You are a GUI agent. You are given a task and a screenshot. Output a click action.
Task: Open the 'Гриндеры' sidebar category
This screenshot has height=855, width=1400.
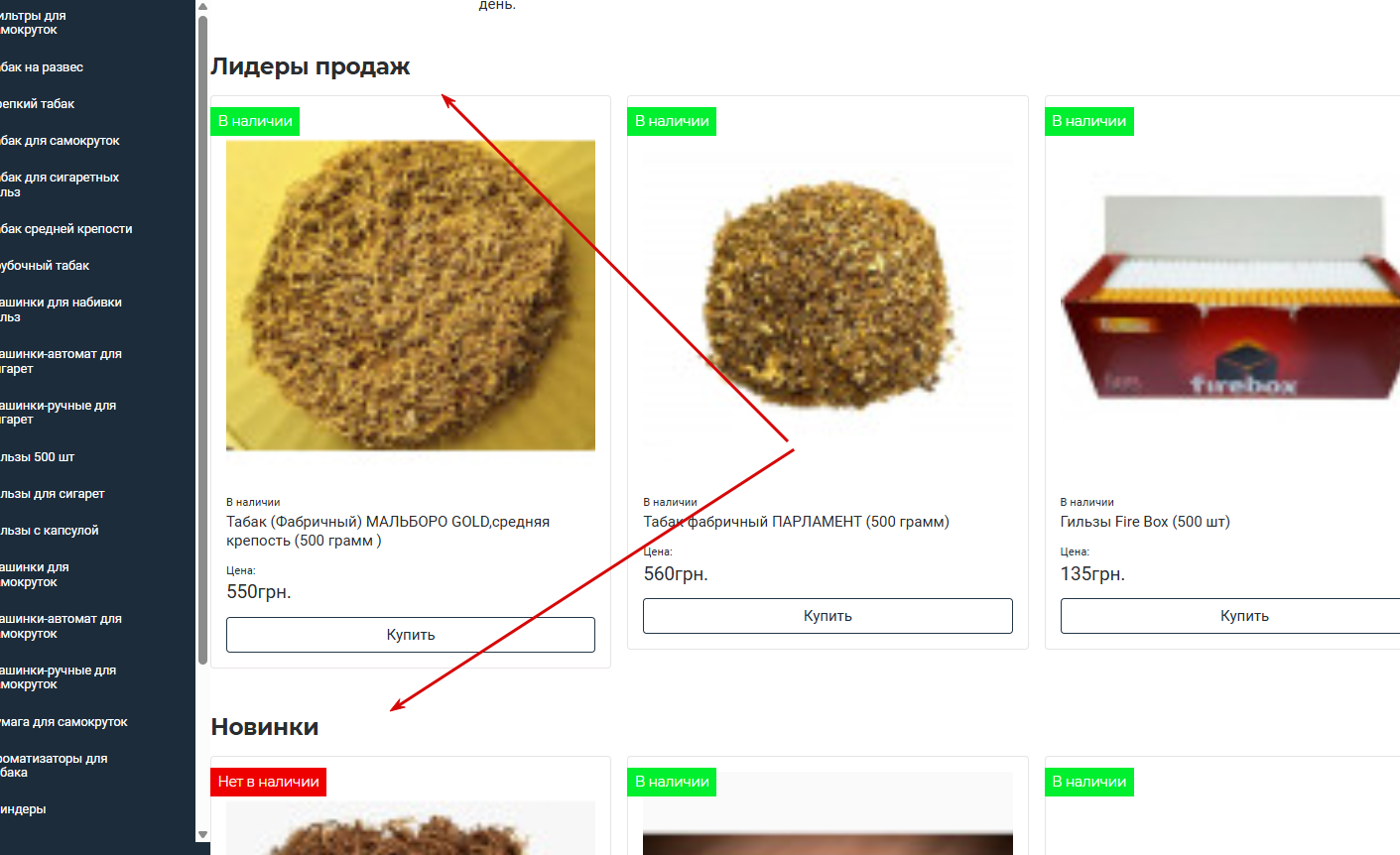click(x=23, y=809)
